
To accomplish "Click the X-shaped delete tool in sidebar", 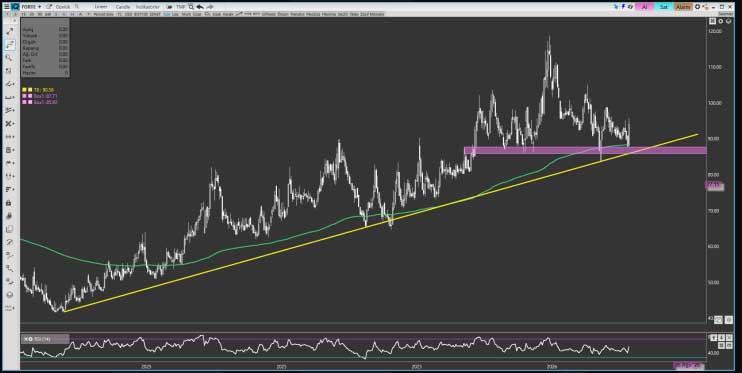I will 9,124.
